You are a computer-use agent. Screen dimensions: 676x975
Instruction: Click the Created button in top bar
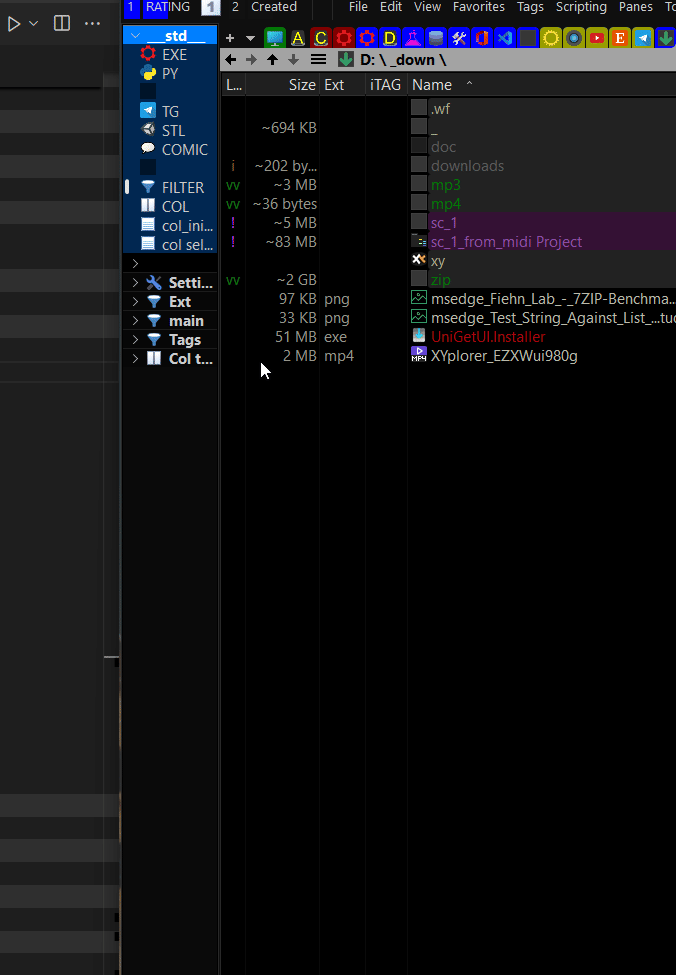(274, 7)
